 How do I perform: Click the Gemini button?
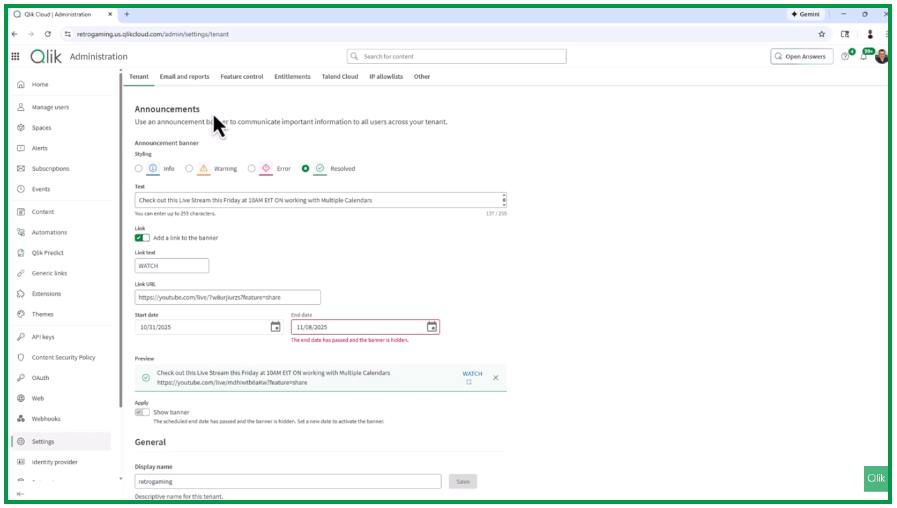[805, 14]
